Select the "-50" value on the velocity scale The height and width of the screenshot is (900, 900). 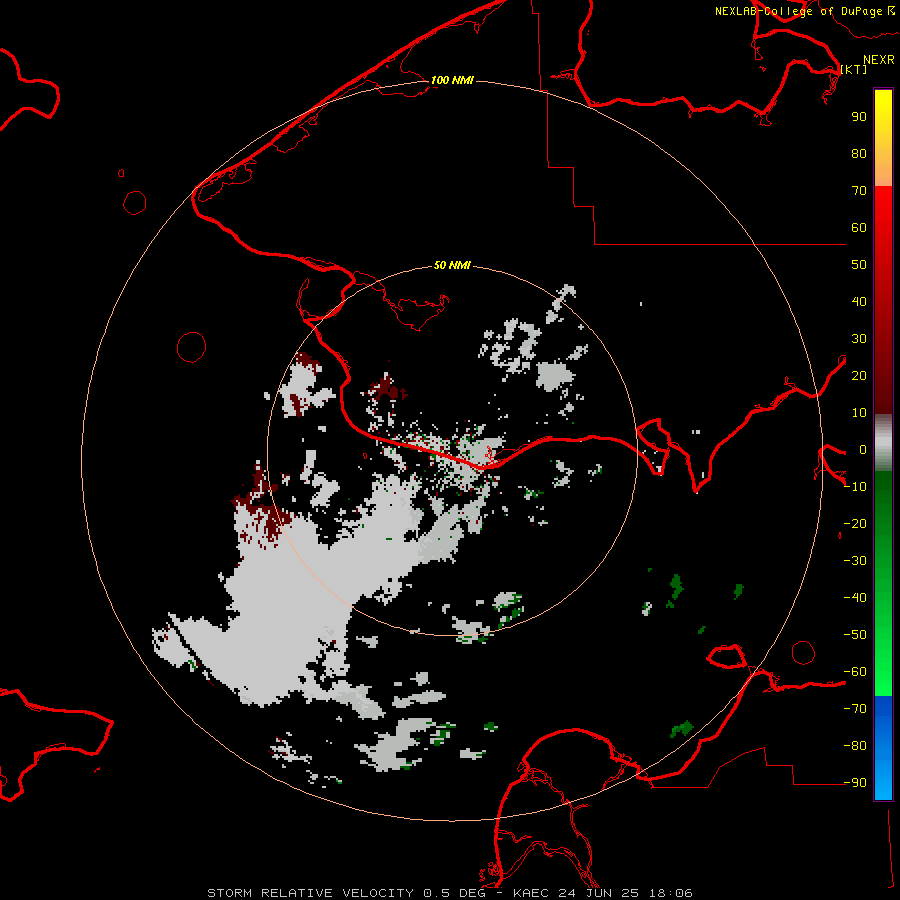pyautogui.click(x=855, y=635)
